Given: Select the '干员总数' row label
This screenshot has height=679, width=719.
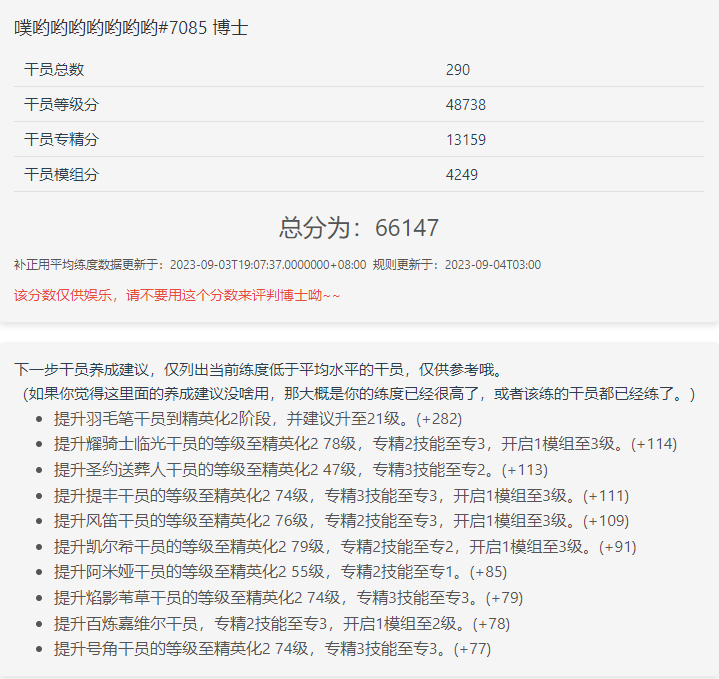Looking at the screenshot, I should point(54,69).
